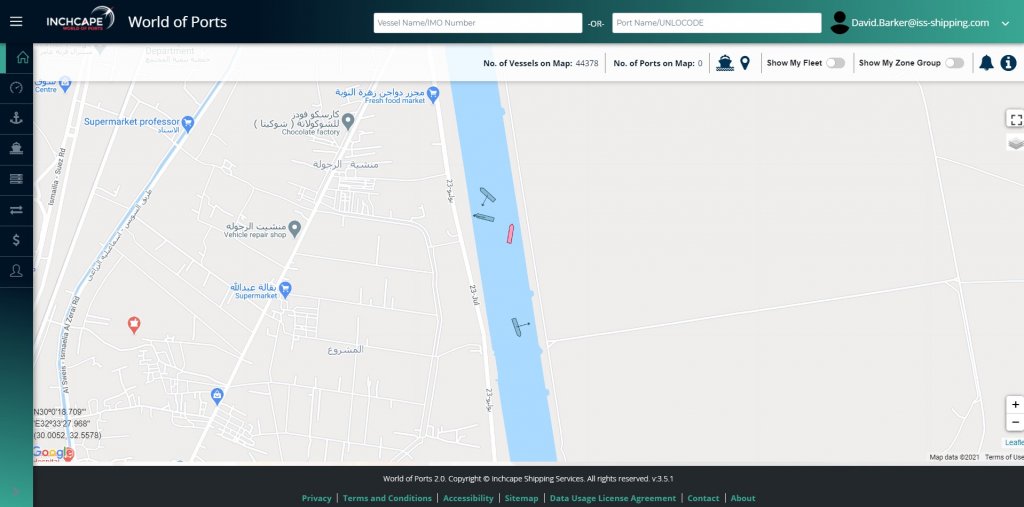The width and height of the screenshot is (1024, 507).
Task: Focus the Port Name/UNLOCODE field
Action: 716,23
